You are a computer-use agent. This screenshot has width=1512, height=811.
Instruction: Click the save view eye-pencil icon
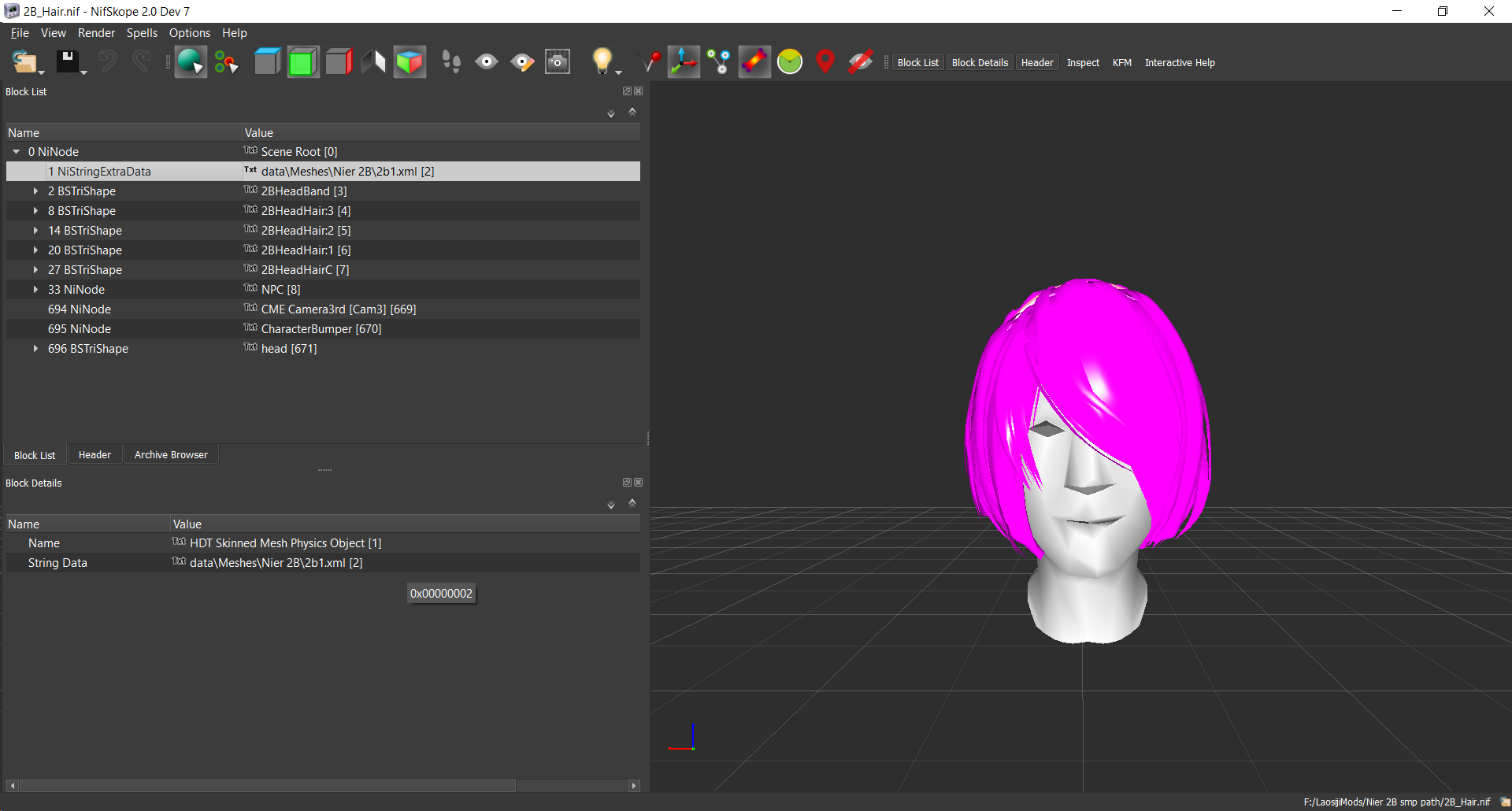coord(522,61)
